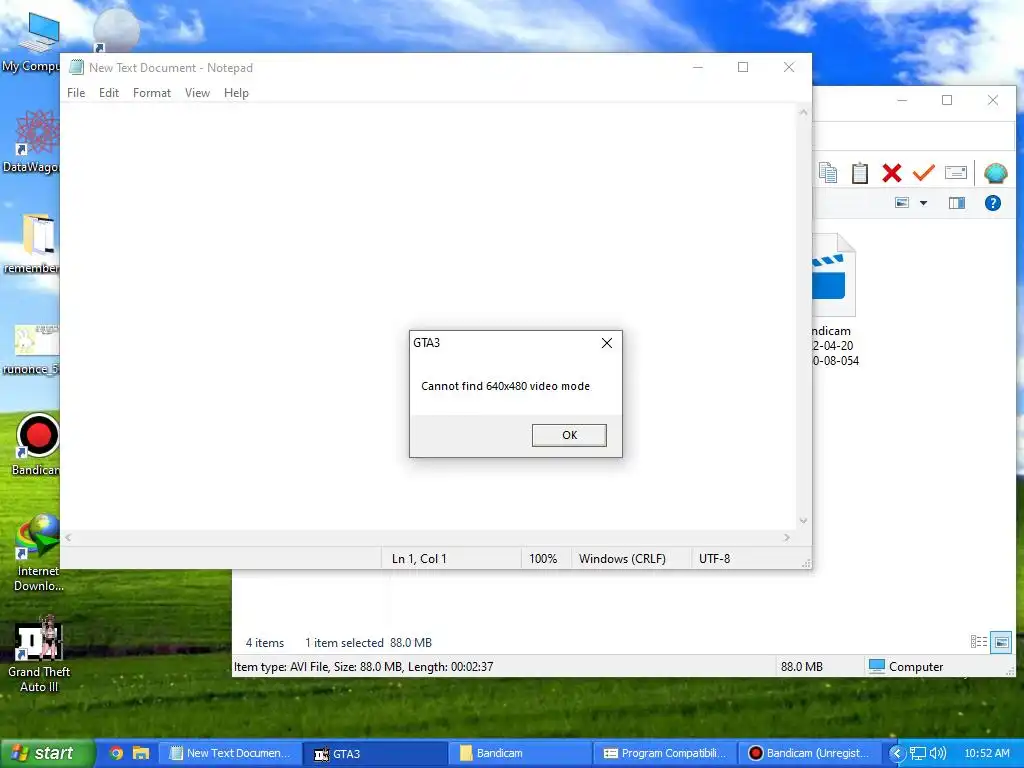Click Notepad horizontal scrollbar right arrow
This screenshot has width=1024, height=768.
(787, 537)
